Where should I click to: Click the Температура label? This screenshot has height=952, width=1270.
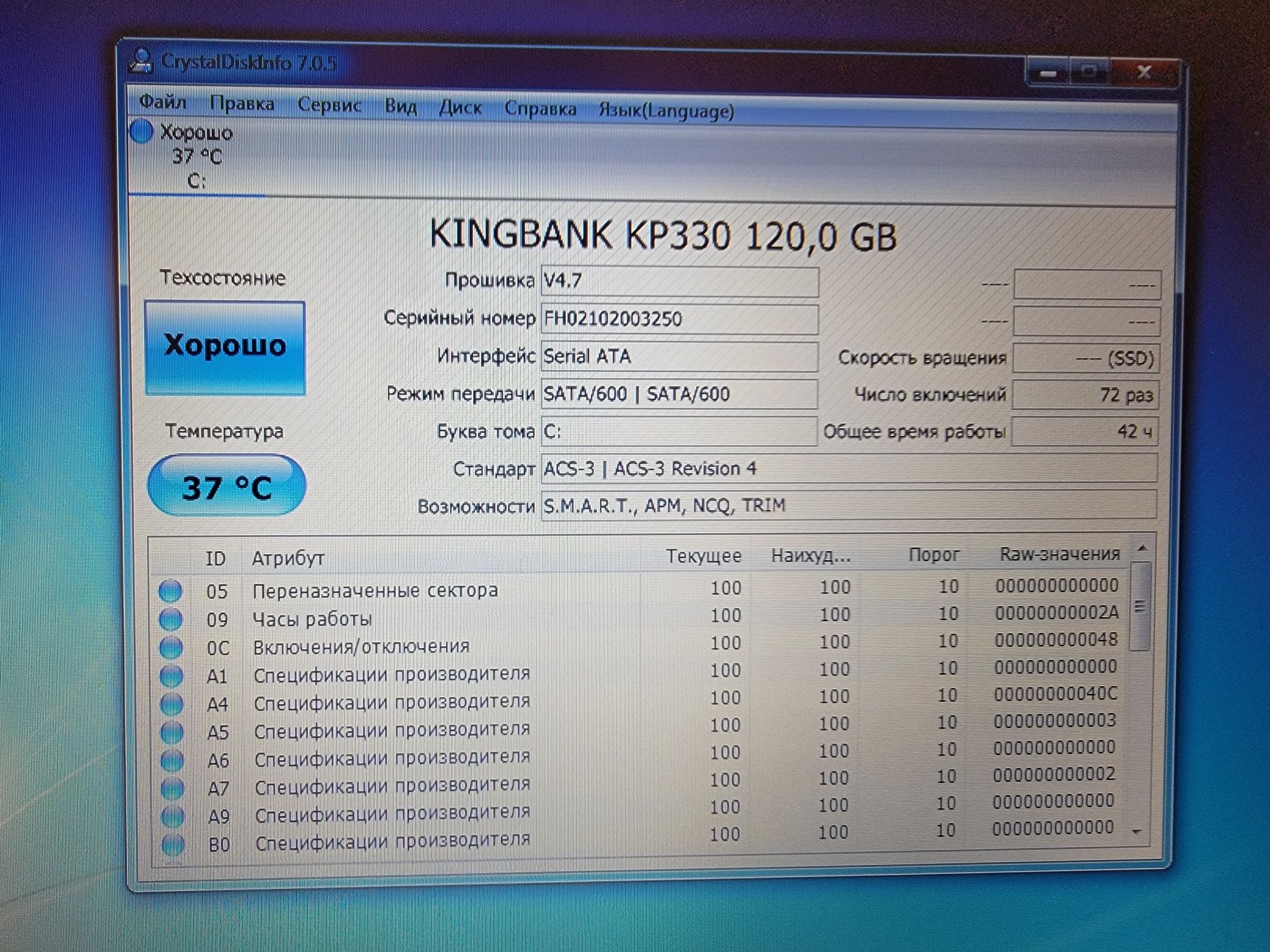224,431
